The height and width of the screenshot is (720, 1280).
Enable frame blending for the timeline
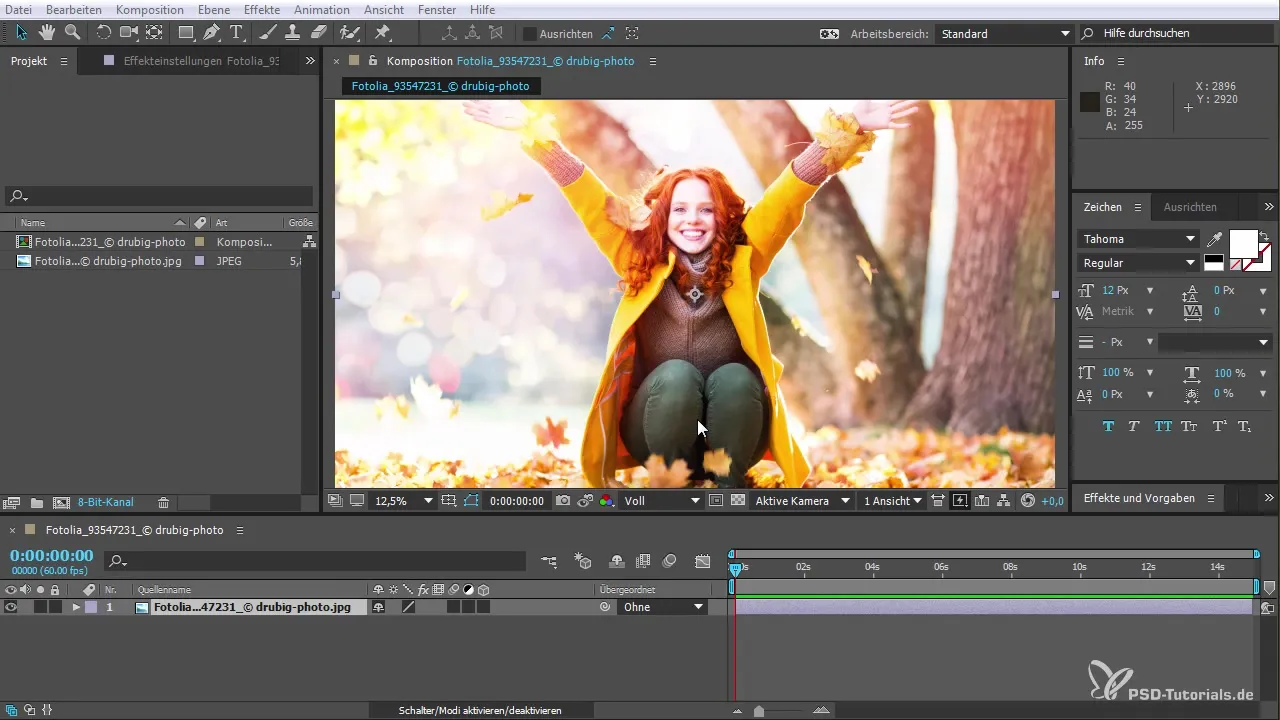(643, 562)
